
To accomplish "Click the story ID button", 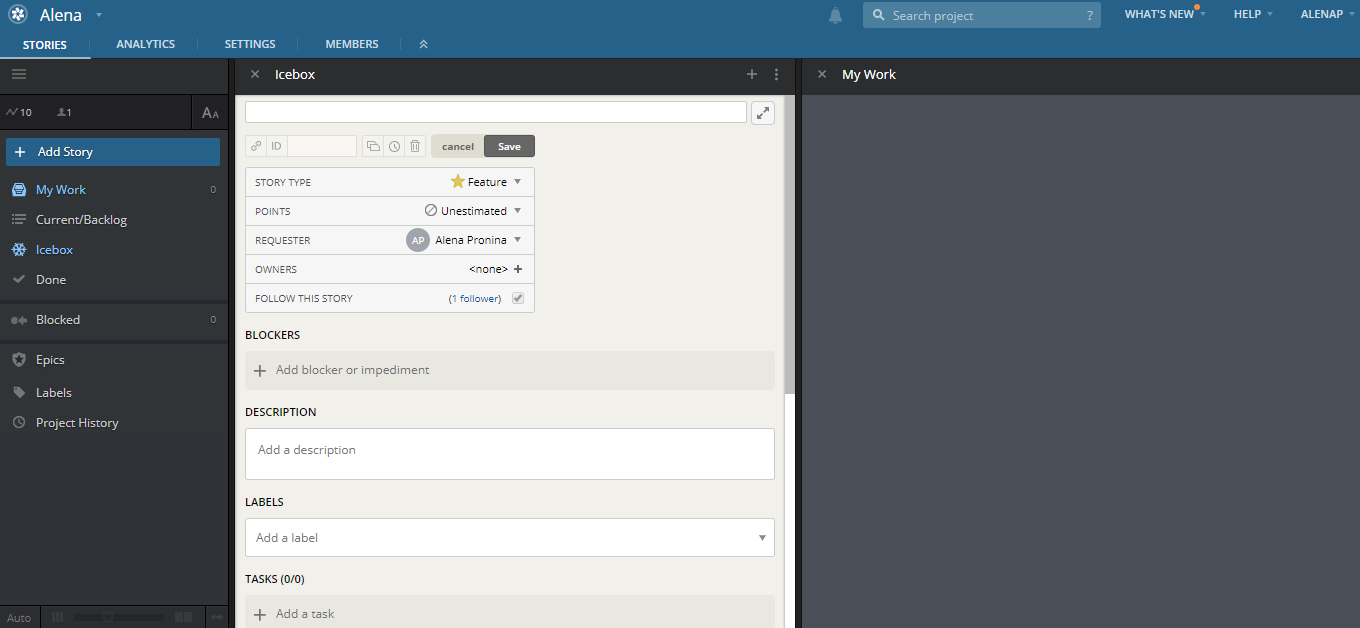I will coord(277,146).
